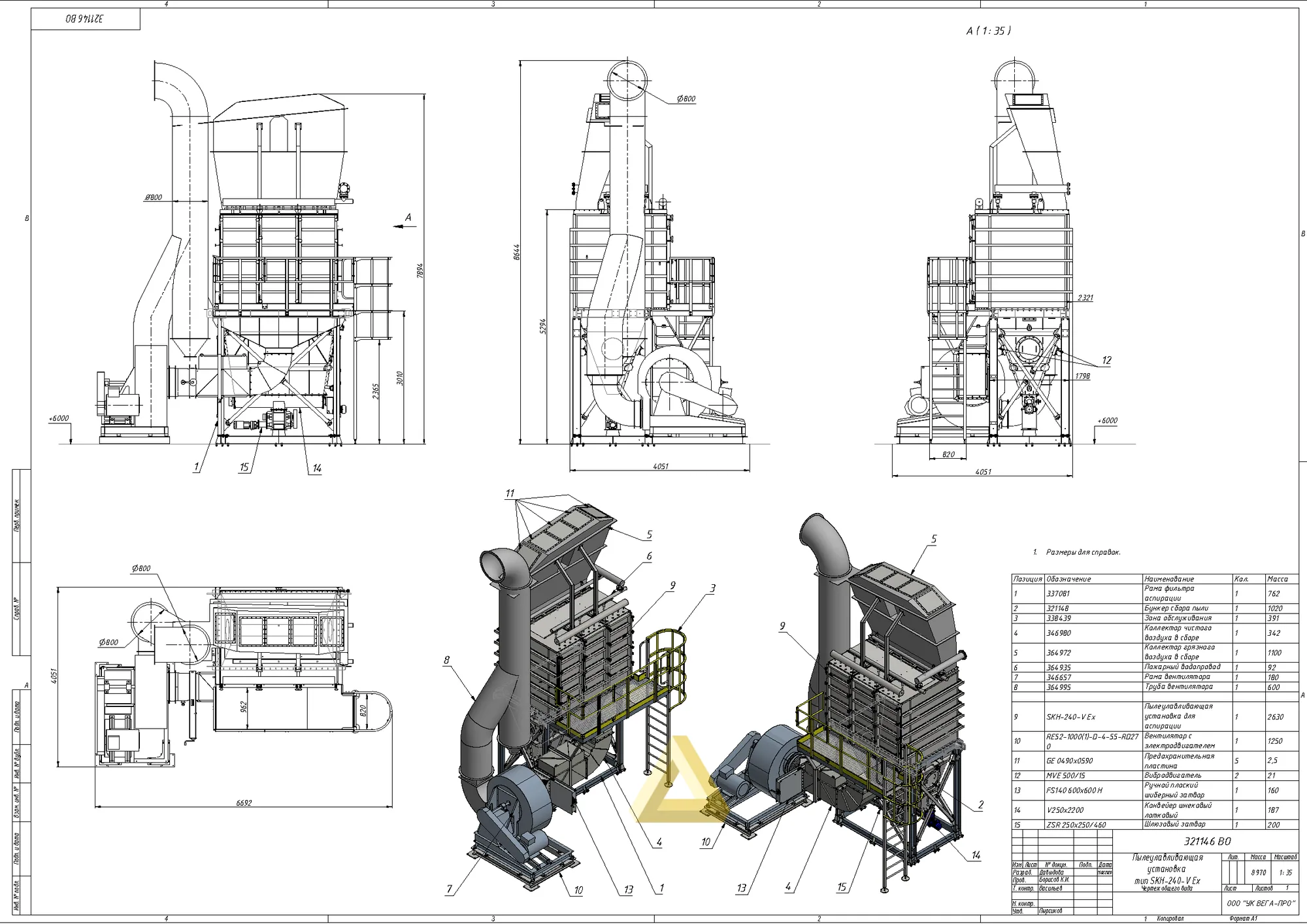Click the 6692 length dimension in plan view

[244, 802]
